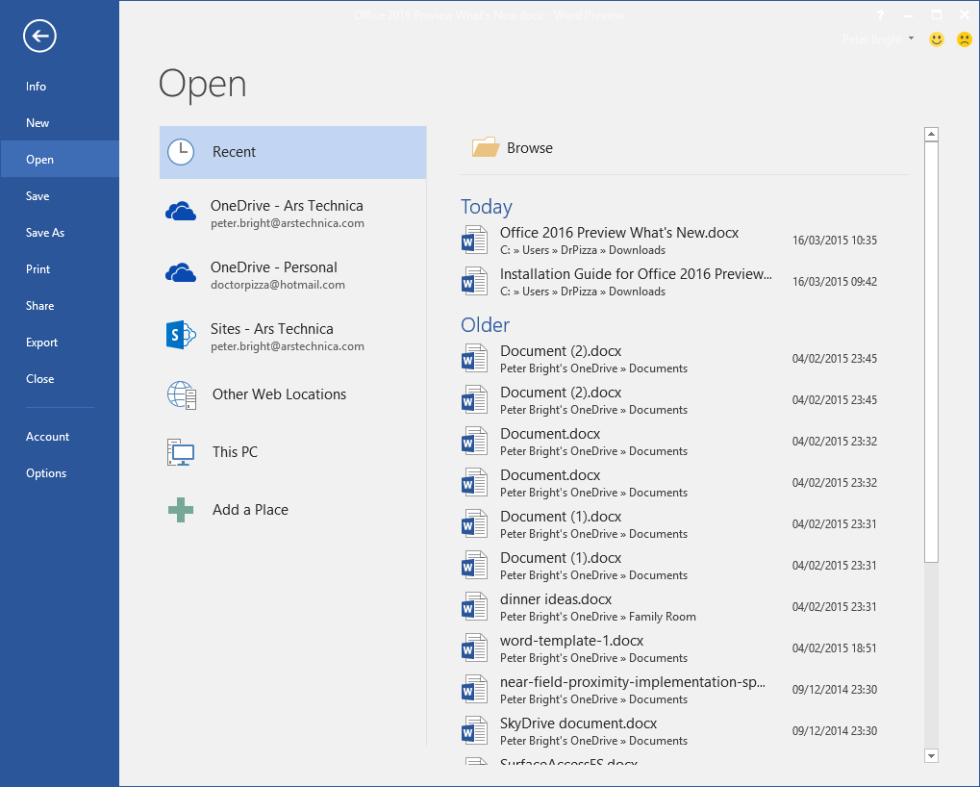Viewport: 980px width, 787px height.
Task: Click the scroll up arrow of the file list
Action: (931, 134)
